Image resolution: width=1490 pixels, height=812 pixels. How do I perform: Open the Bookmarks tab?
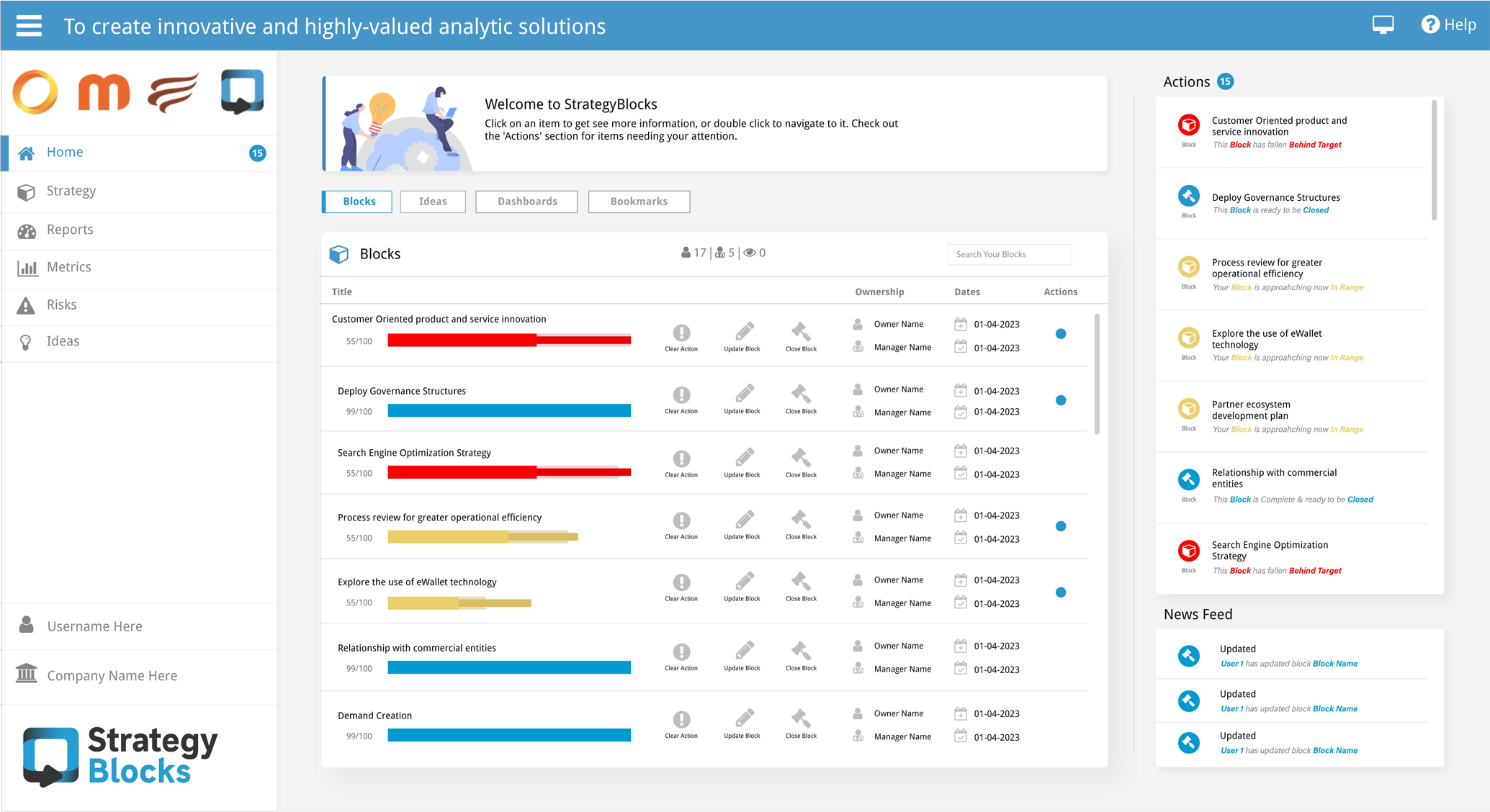(x=639, y=202)
